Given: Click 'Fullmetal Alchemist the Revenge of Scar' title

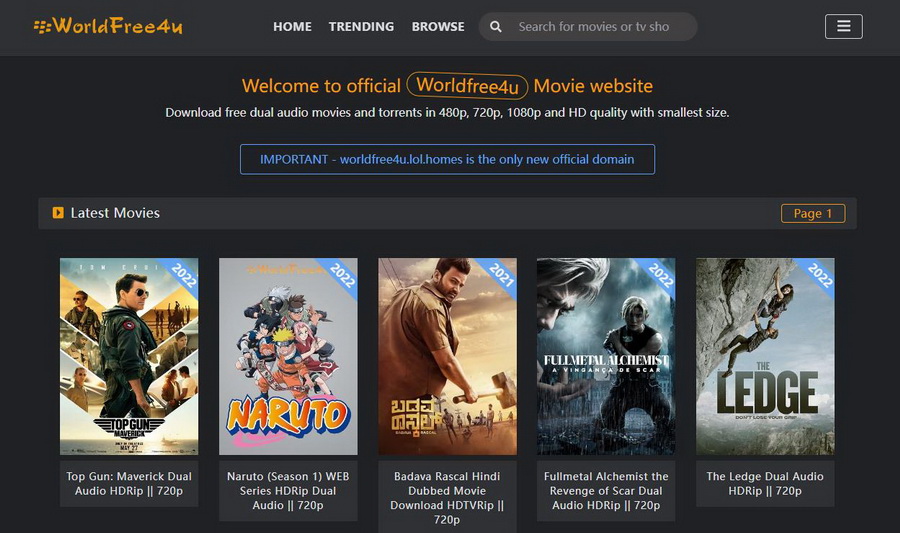Looking at the screenshot, I should [x=606, y=491].
